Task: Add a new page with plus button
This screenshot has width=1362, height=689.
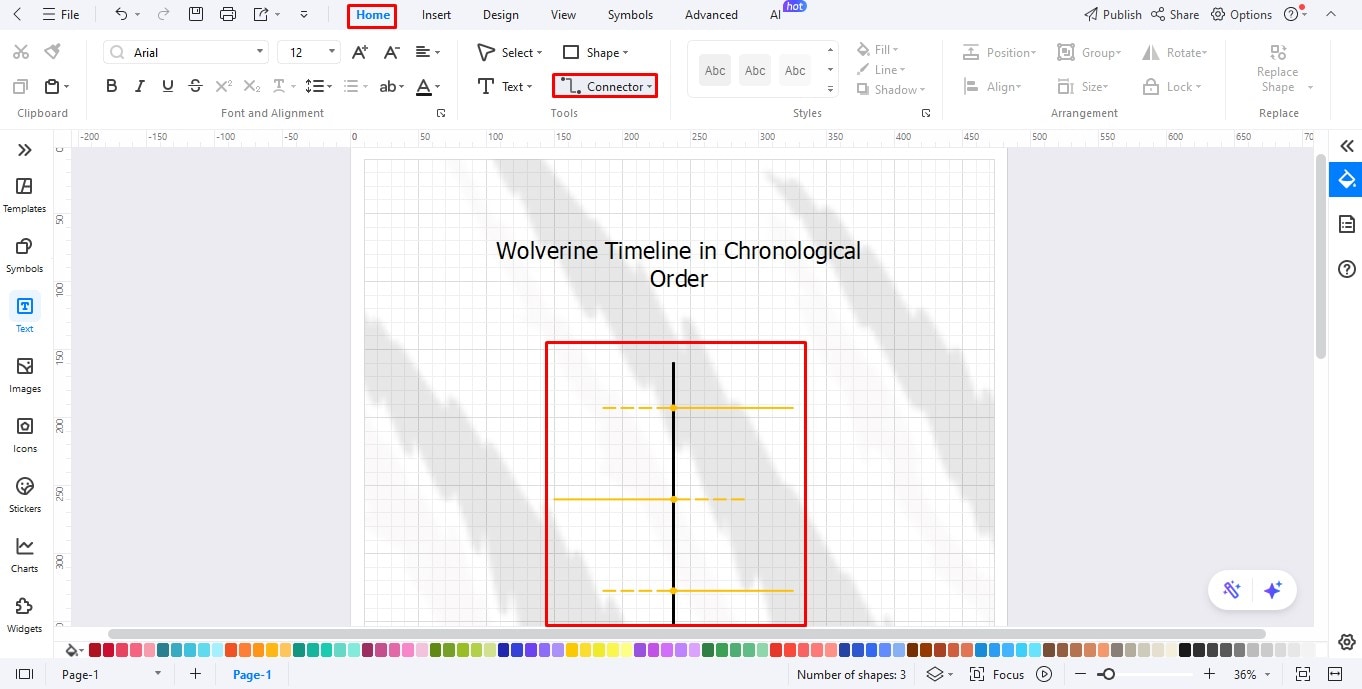Action: [195, 675]
